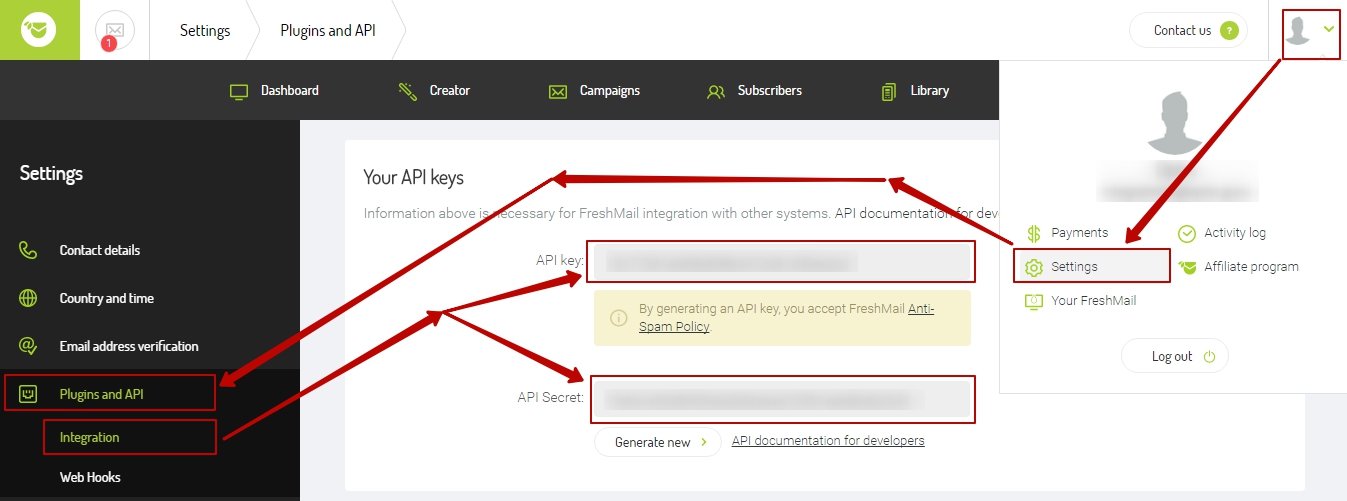The height and width of the screenshot is (501, 1347).
Task: Open the Web Hooks sub-item
Action: tap(90, 477)
